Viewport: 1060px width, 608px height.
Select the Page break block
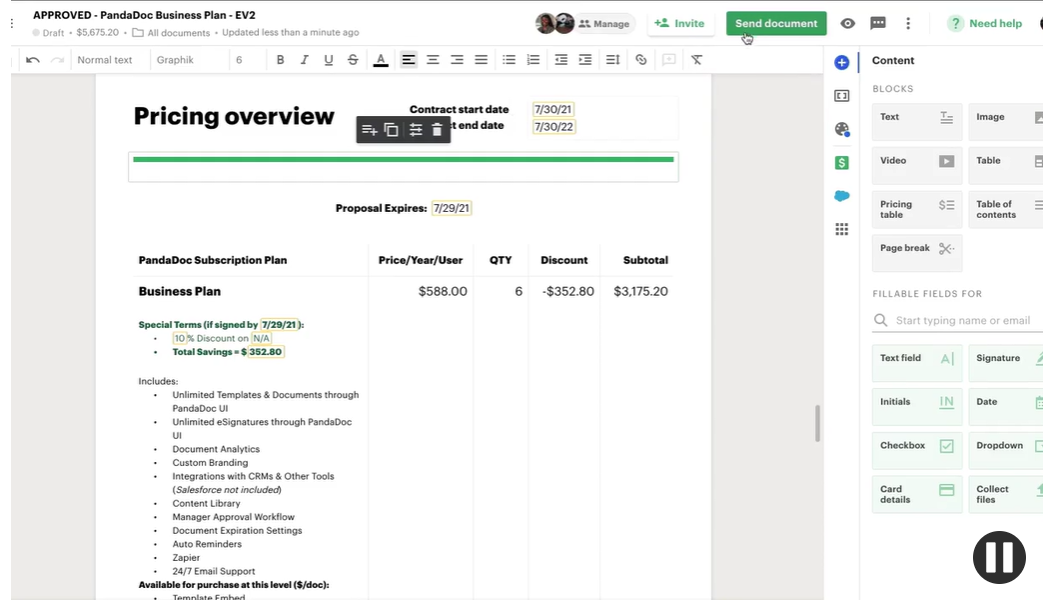tap(917, 253)
